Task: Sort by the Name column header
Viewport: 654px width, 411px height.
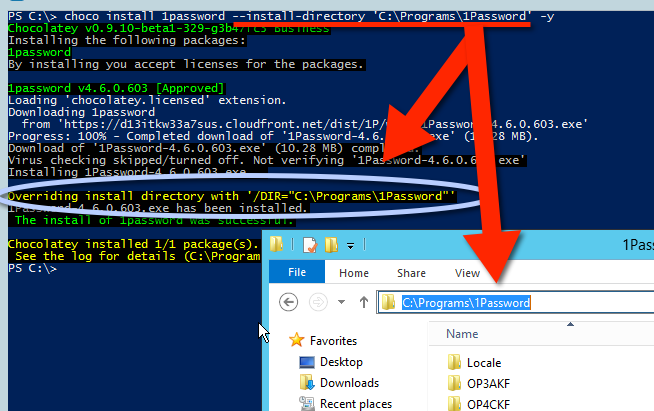Action: point(462,333)
